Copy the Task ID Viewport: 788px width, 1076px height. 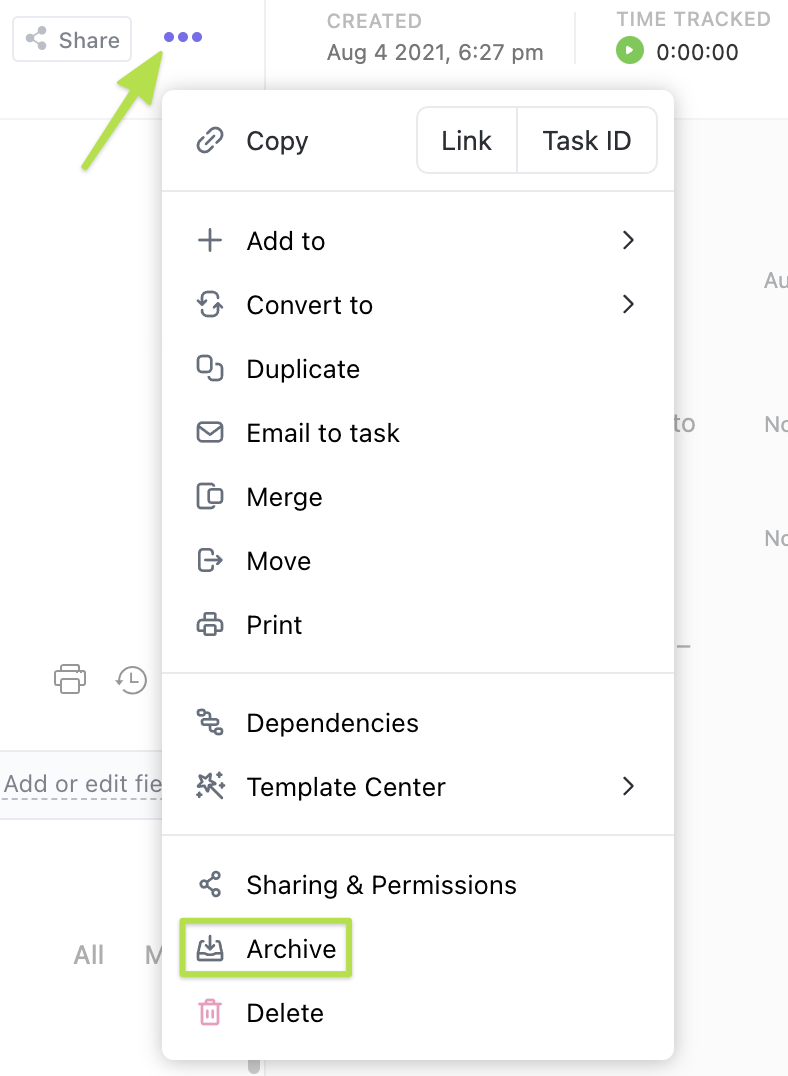pos(587,141)
